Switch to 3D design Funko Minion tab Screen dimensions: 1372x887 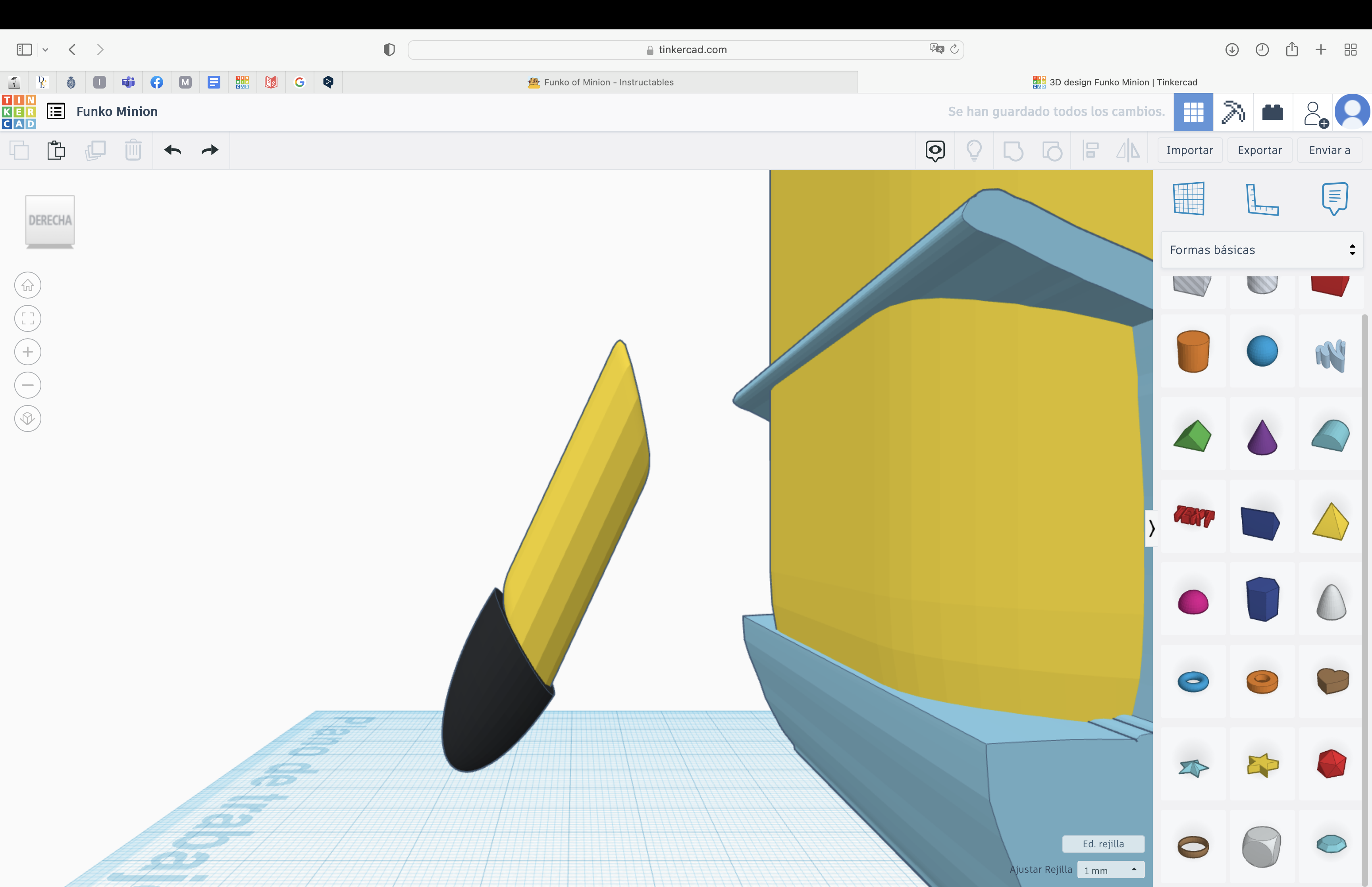pyautogui.click(x=1115, y=82)
